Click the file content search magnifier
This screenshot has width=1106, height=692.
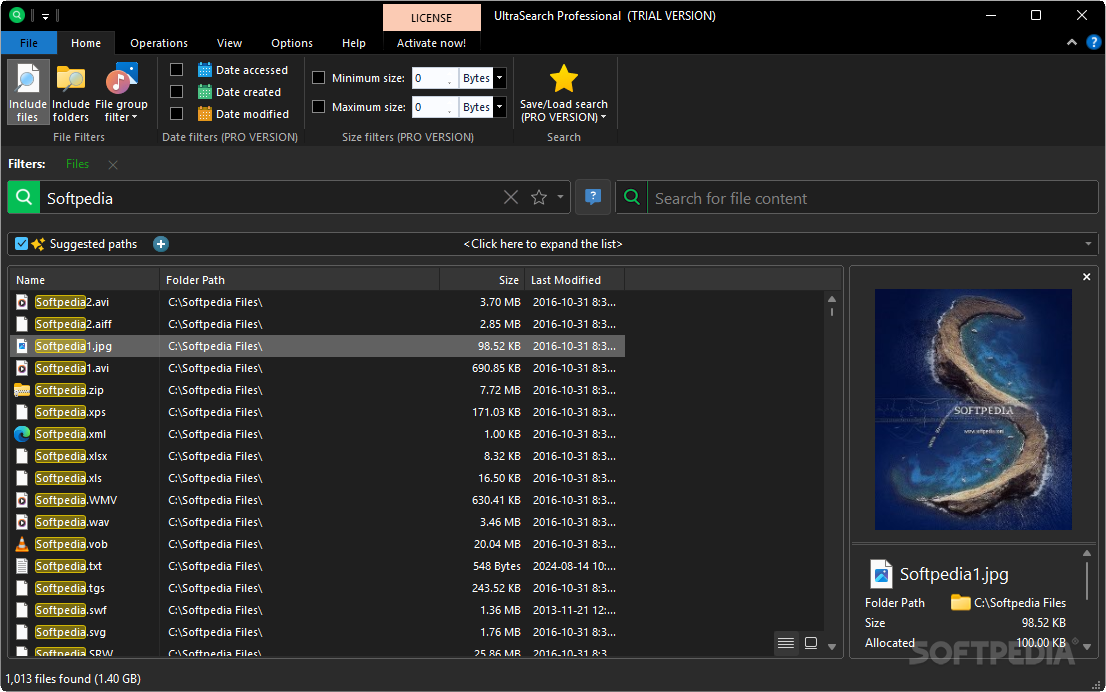(632, 198)
